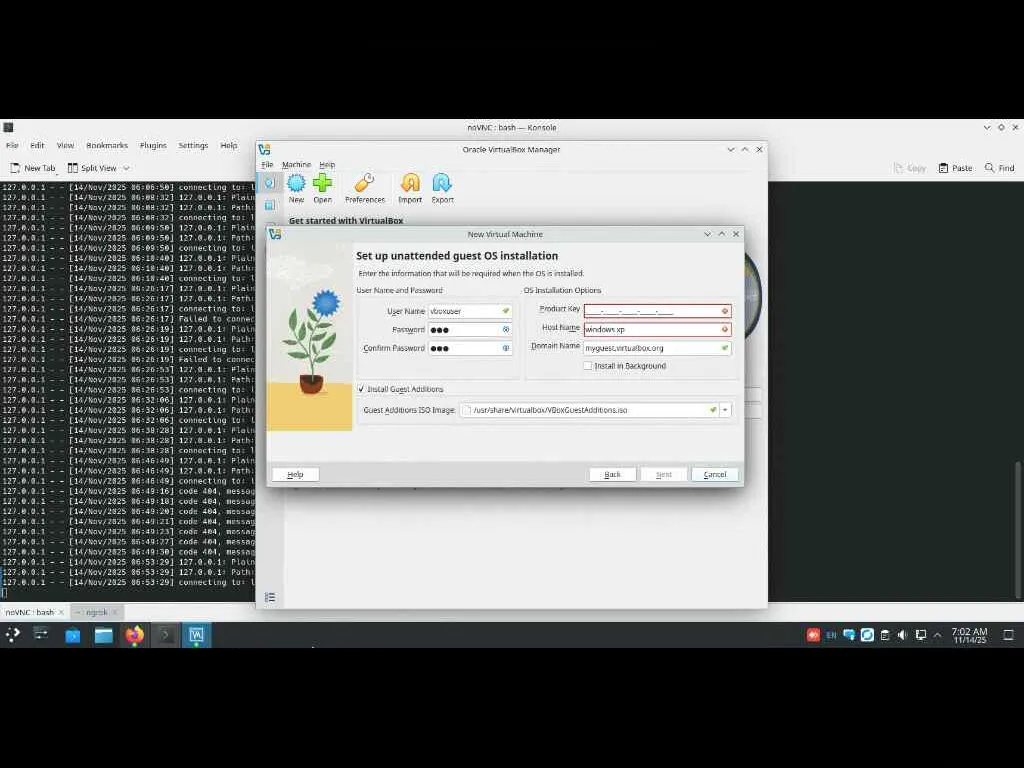Click the Split View icon in Konsole

[x=72, y=168]
